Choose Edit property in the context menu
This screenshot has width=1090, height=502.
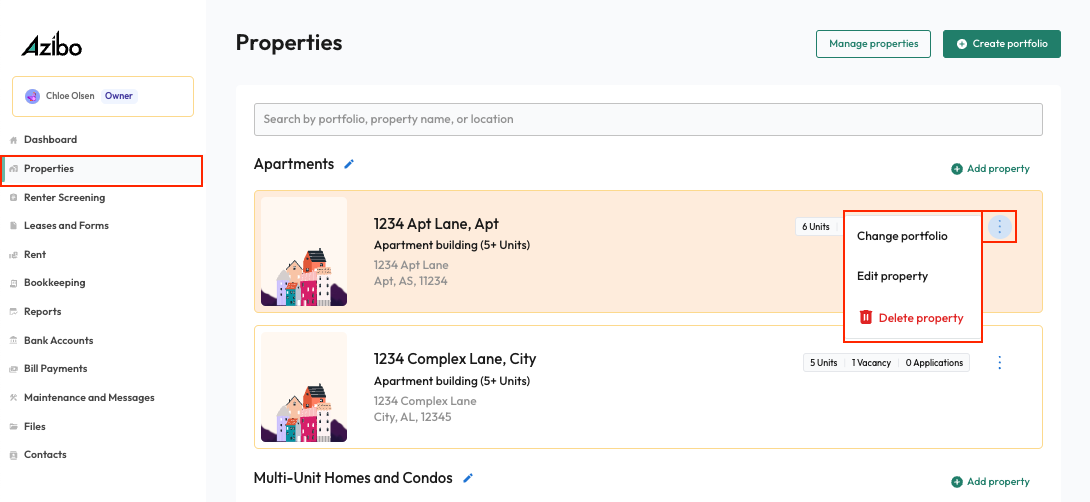click(892, 276)
